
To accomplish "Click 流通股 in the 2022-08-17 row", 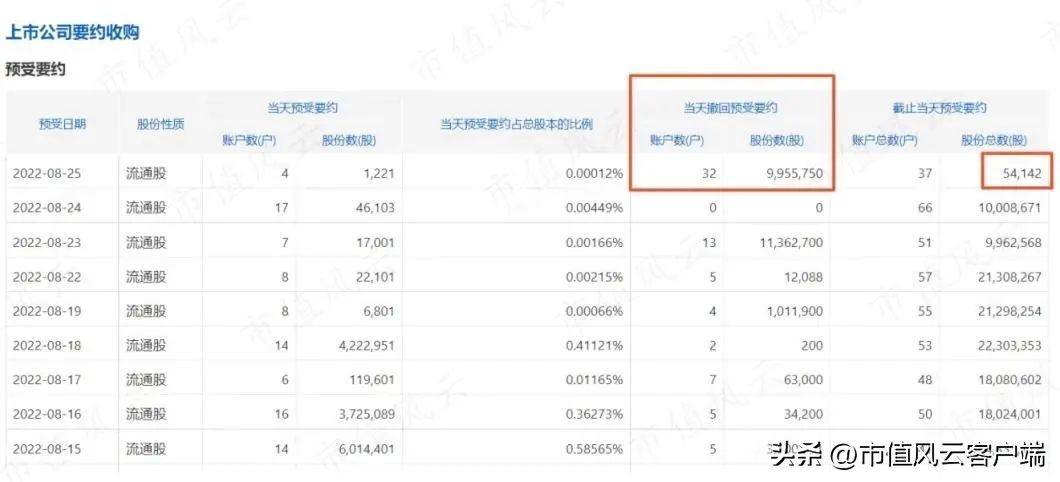I will [x=145, y=380].
